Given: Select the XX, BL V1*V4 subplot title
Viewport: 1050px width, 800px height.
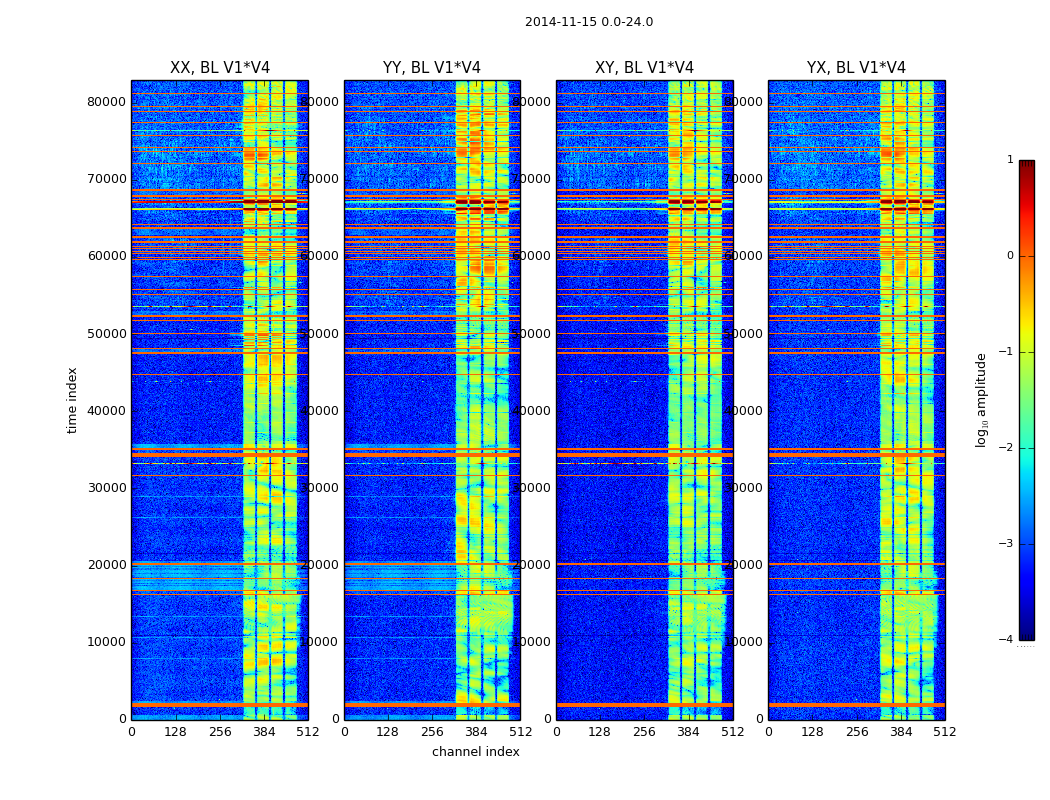Looking at the screenshot, I should click(220, 68).
